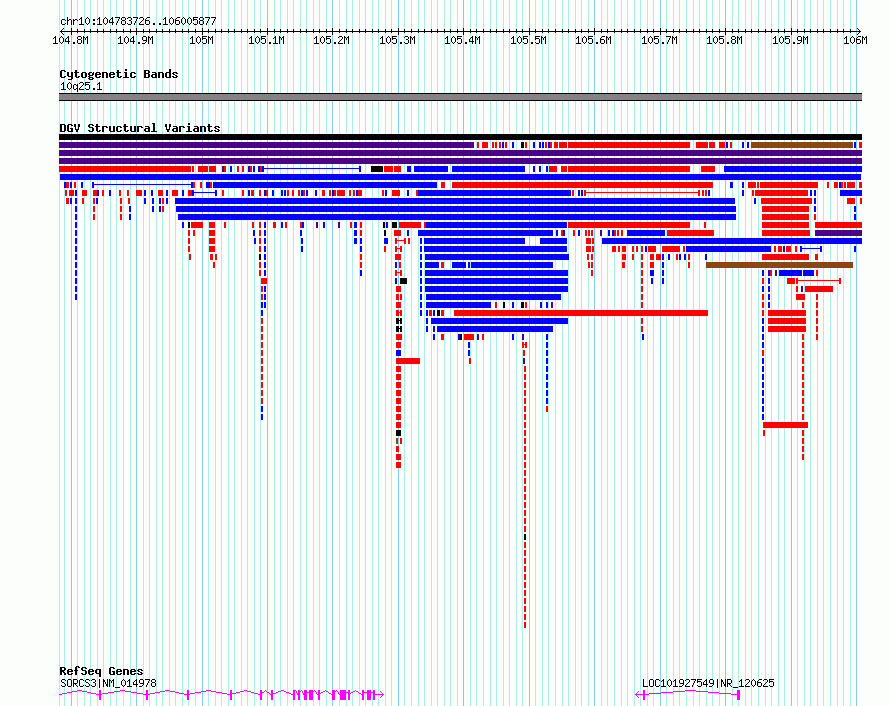
Task: Click the 105.5M ruler tick label
Action: pos(528,40)
